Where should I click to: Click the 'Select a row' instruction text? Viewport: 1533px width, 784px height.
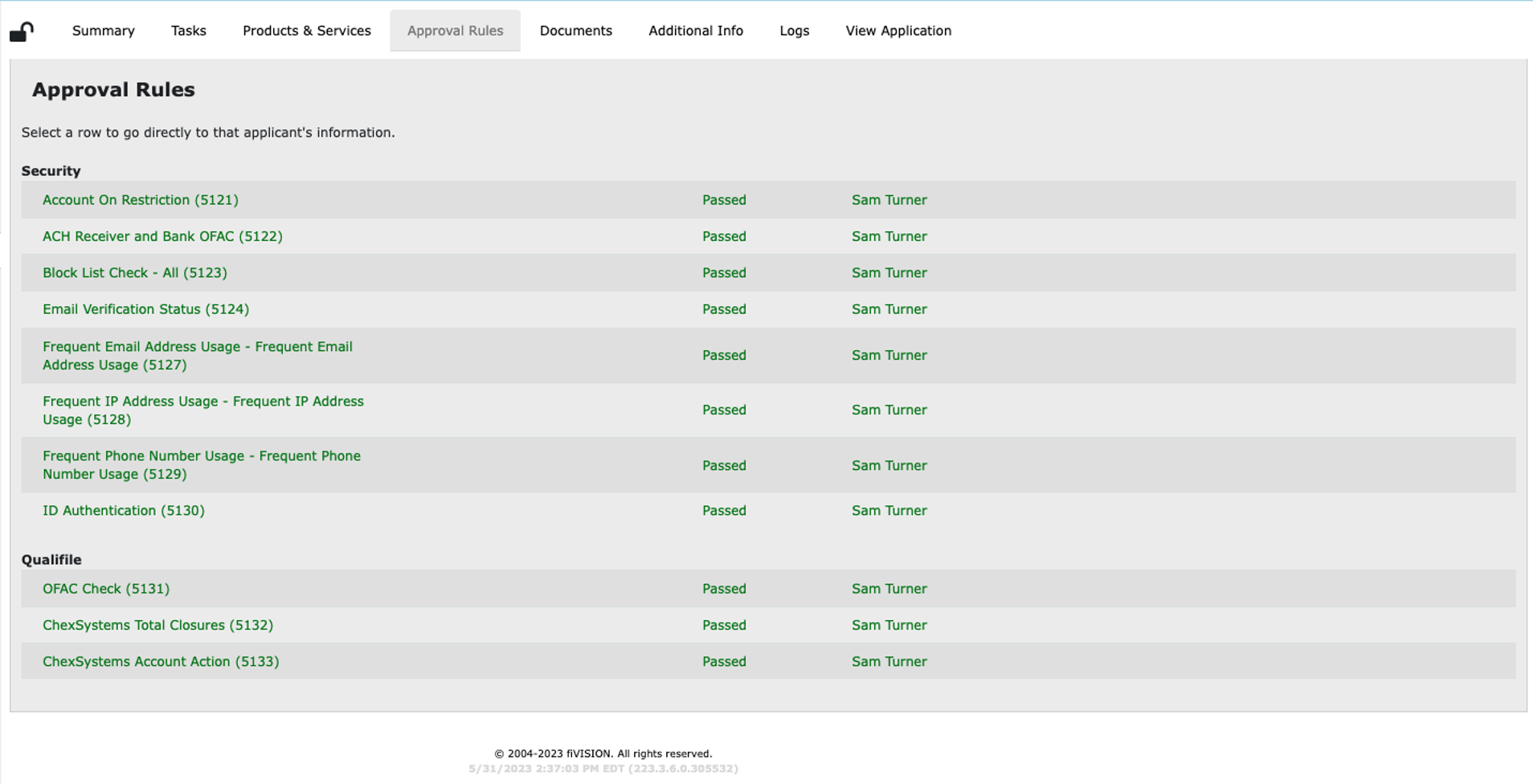click(208, 133)
